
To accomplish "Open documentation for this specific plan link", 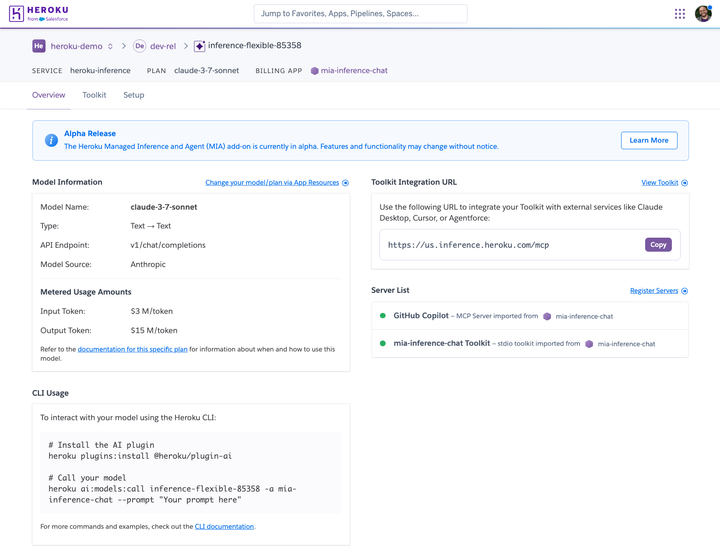I will (132, 349).
